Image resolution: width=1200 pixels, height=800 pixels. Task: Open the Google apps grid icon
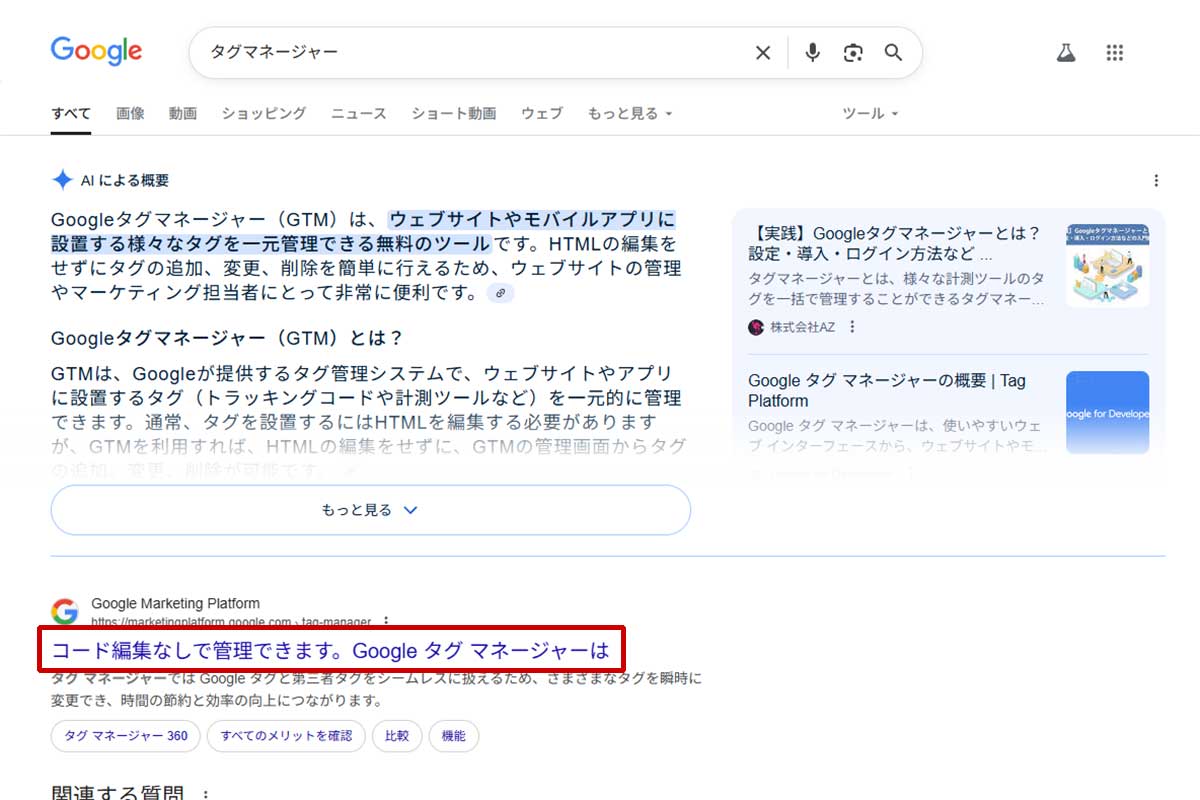pyautogui.click(x=1115, y=53)
